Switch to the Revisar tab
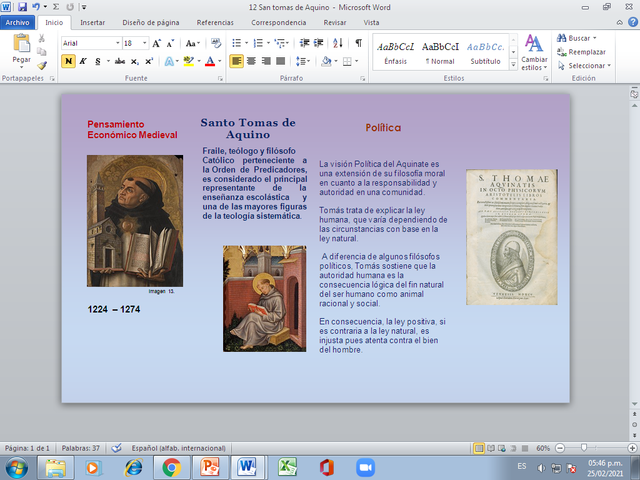Screen dimensions: 640x480 (x=335, y=22)
